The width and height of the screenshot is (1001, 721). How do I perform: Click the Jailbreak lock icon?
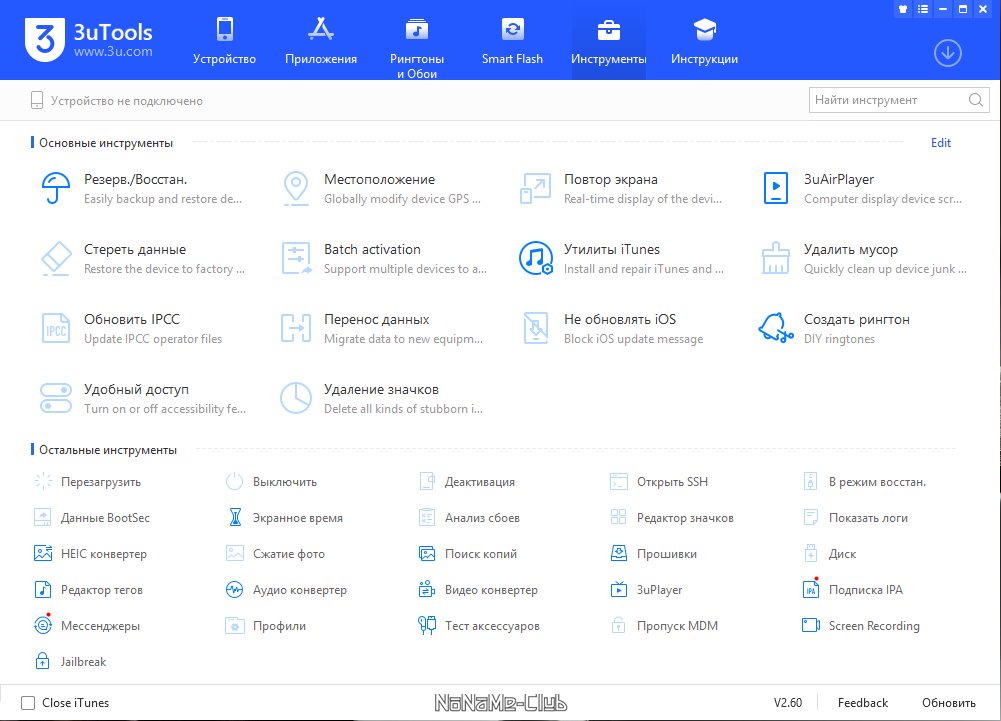pyautogui.click(x=42, y=661)
